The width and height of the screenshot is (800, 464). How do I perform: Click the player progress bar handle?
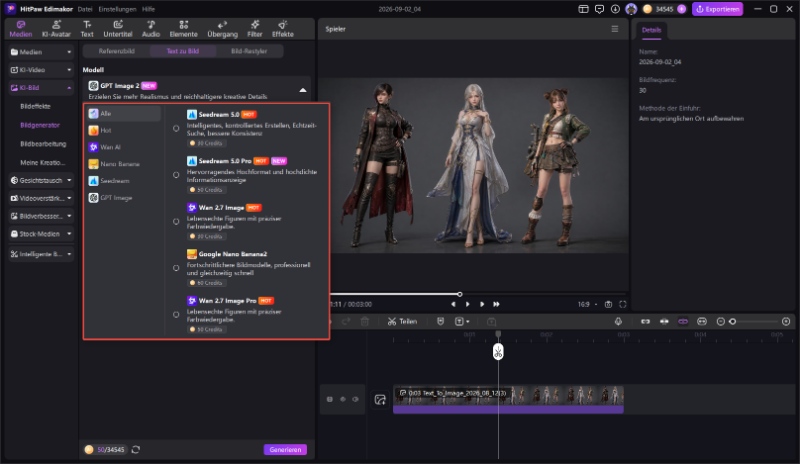click(460, 294)
